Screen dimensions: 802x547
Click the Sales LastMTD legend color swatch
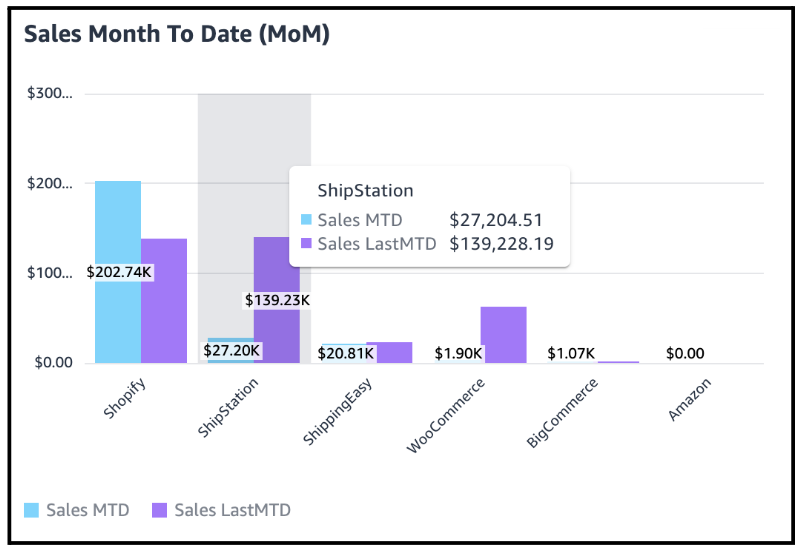160,510
